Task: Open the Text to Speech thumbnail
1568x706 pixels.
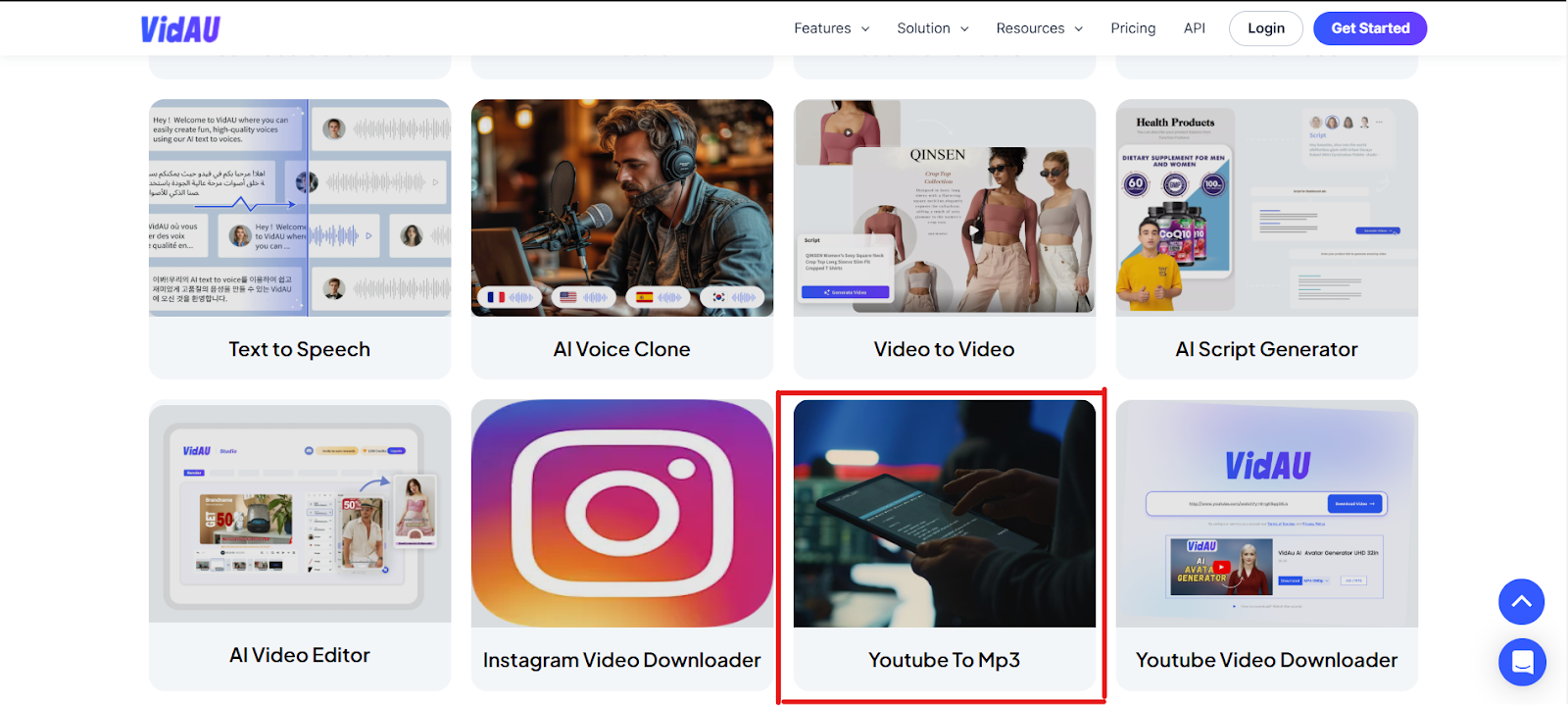Action: 300,208
